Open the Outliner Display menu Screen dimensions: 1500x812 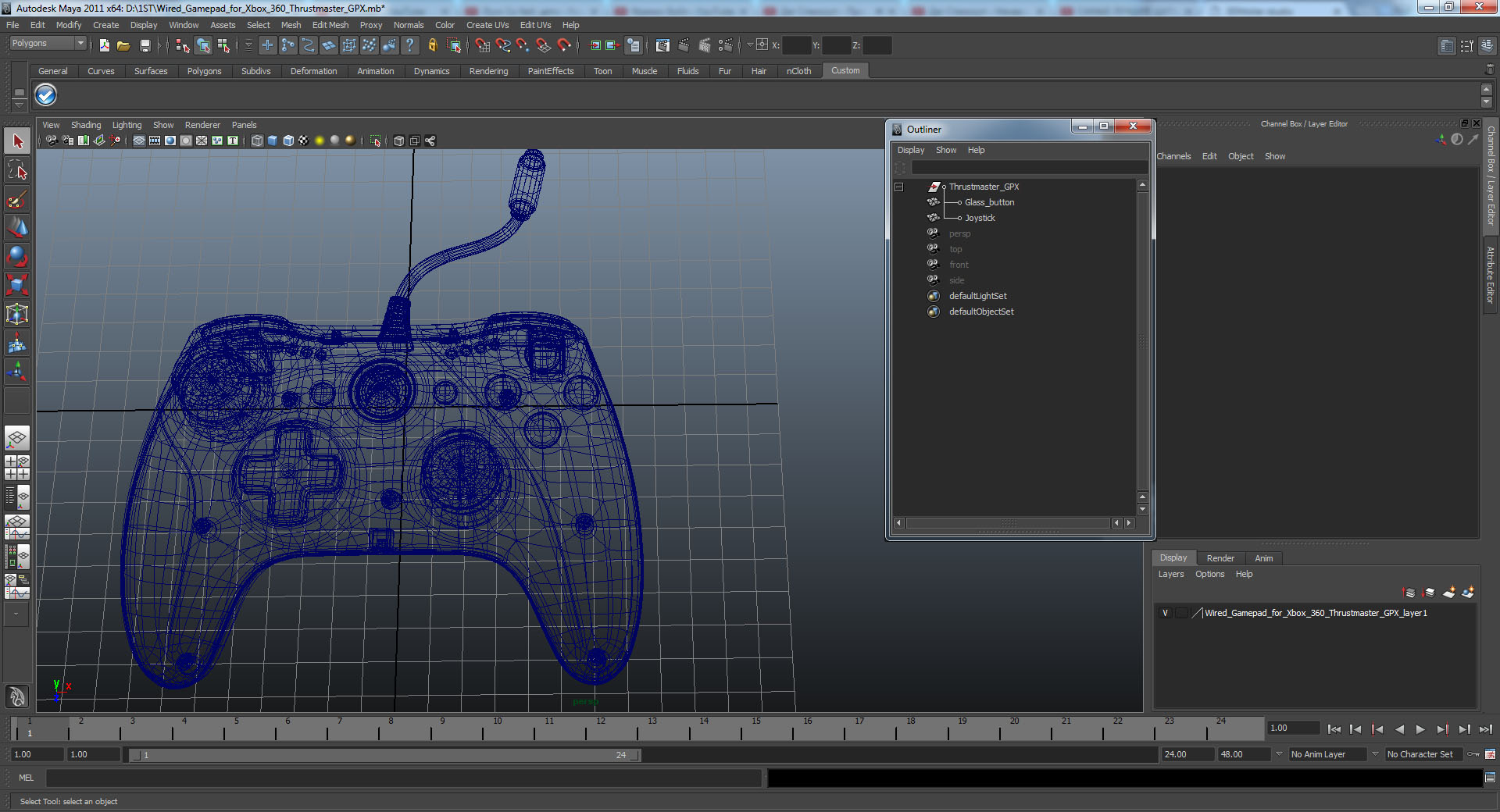coord(911,150)
